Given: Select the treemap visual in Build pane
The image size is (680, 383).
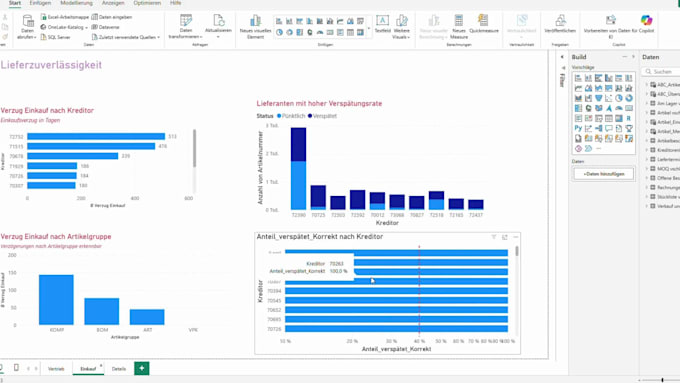Looking at the screenshot, I should (578, 108).
